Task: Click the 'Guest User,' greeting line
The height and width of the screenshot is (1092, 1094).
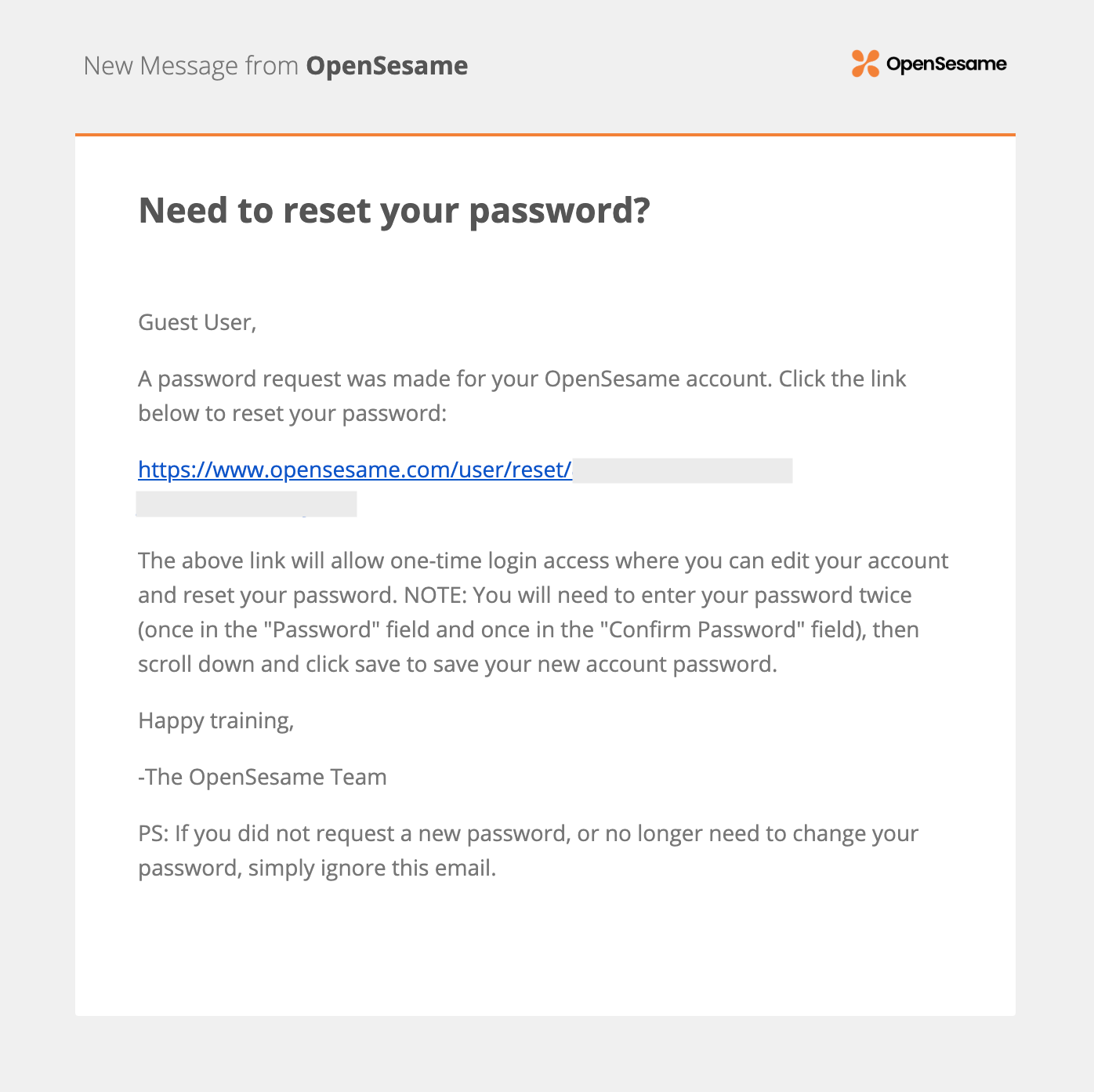Action: (x=197, y=322)
